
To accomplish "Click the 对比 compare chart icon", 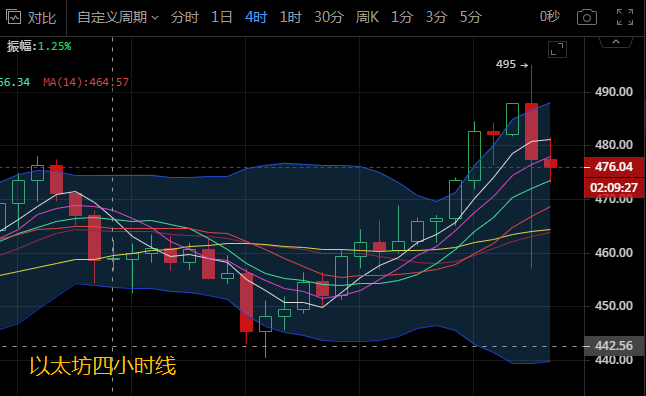I will pos(31,18).
